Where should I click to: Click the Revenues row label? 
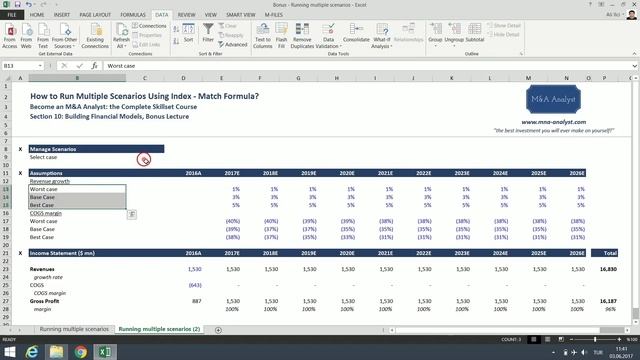click(42, 269)
